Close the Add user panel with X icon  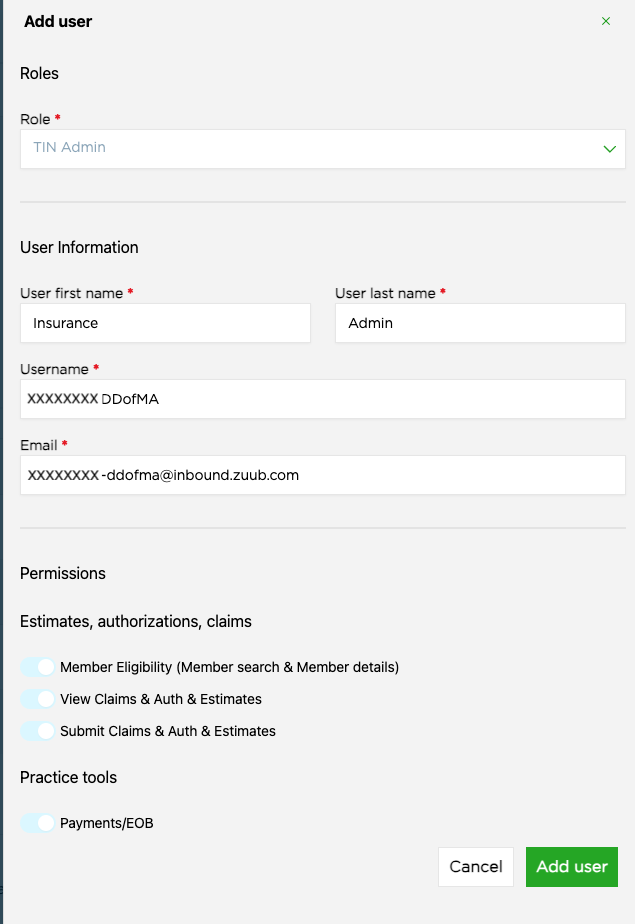pyautogui.click(x=605, y=21)
